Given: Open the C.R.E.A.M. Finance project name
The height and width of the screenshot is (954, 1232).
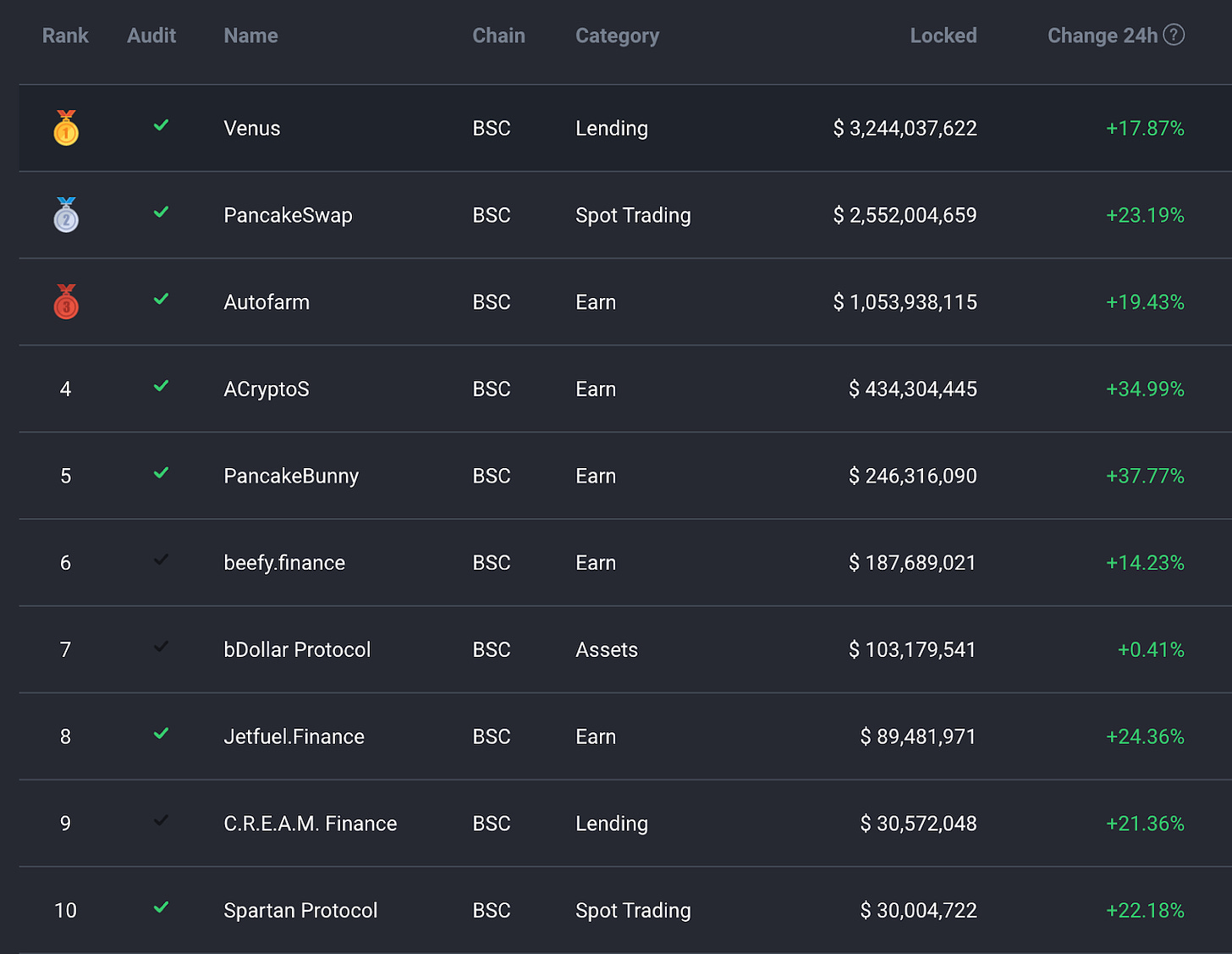Looking at the screenshot, I should point(310,824).
